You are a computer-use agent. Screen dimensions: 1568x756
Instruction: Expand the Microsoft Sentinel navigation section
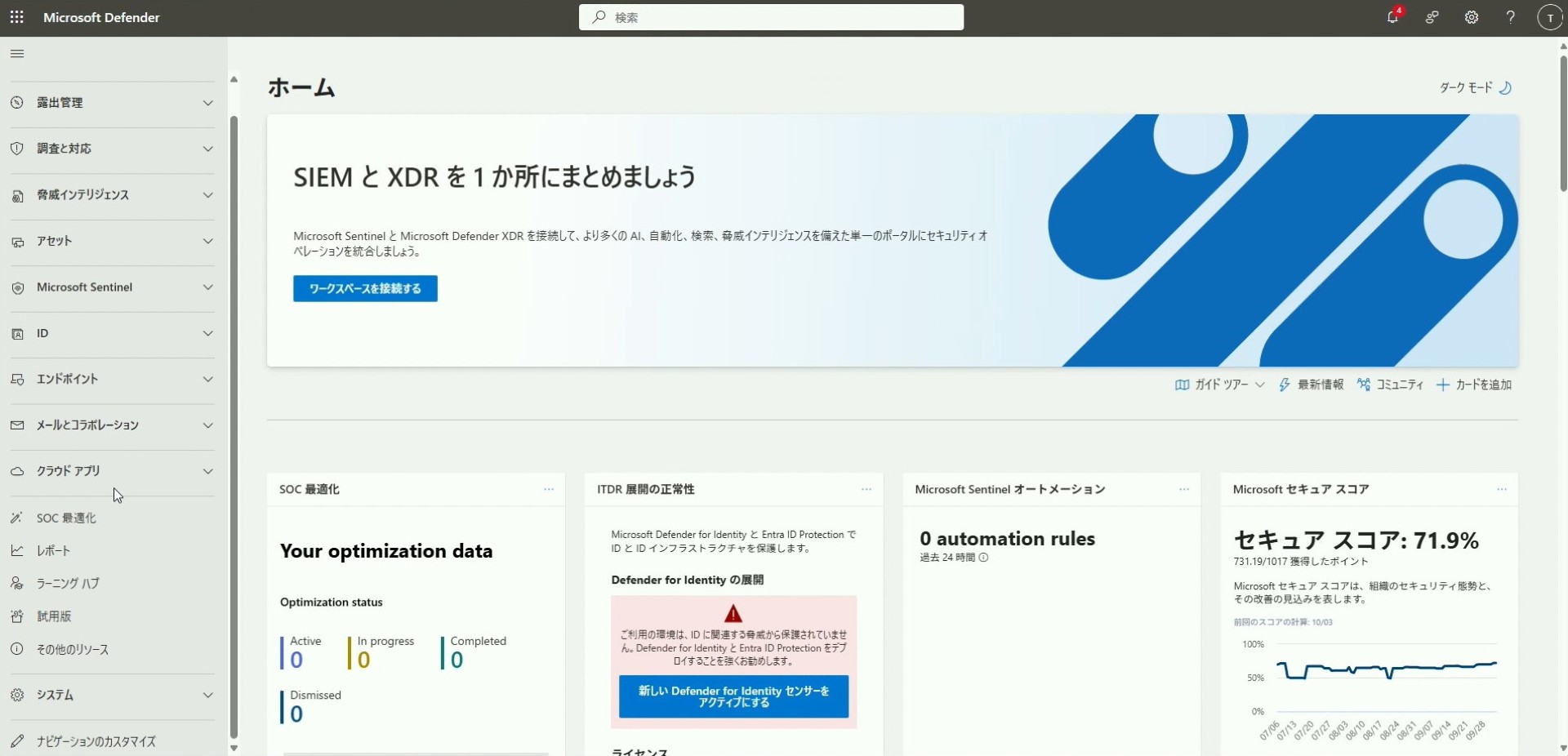pyautogui.click(x=112, y=287)
